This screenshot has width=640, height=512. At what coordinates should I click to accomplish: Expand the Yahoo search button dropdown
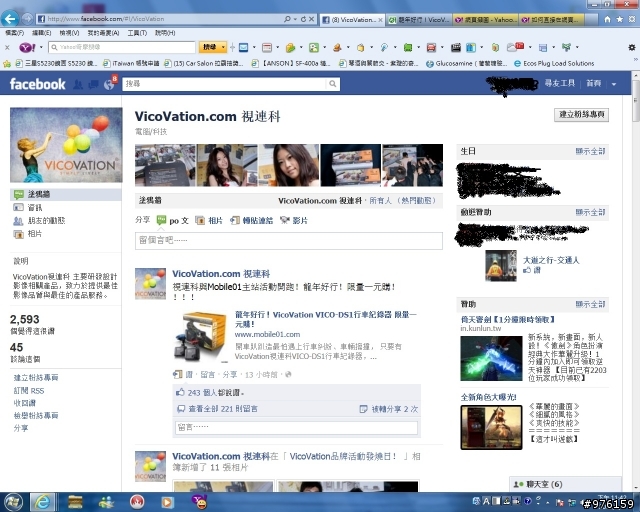[x=223, y=47]
